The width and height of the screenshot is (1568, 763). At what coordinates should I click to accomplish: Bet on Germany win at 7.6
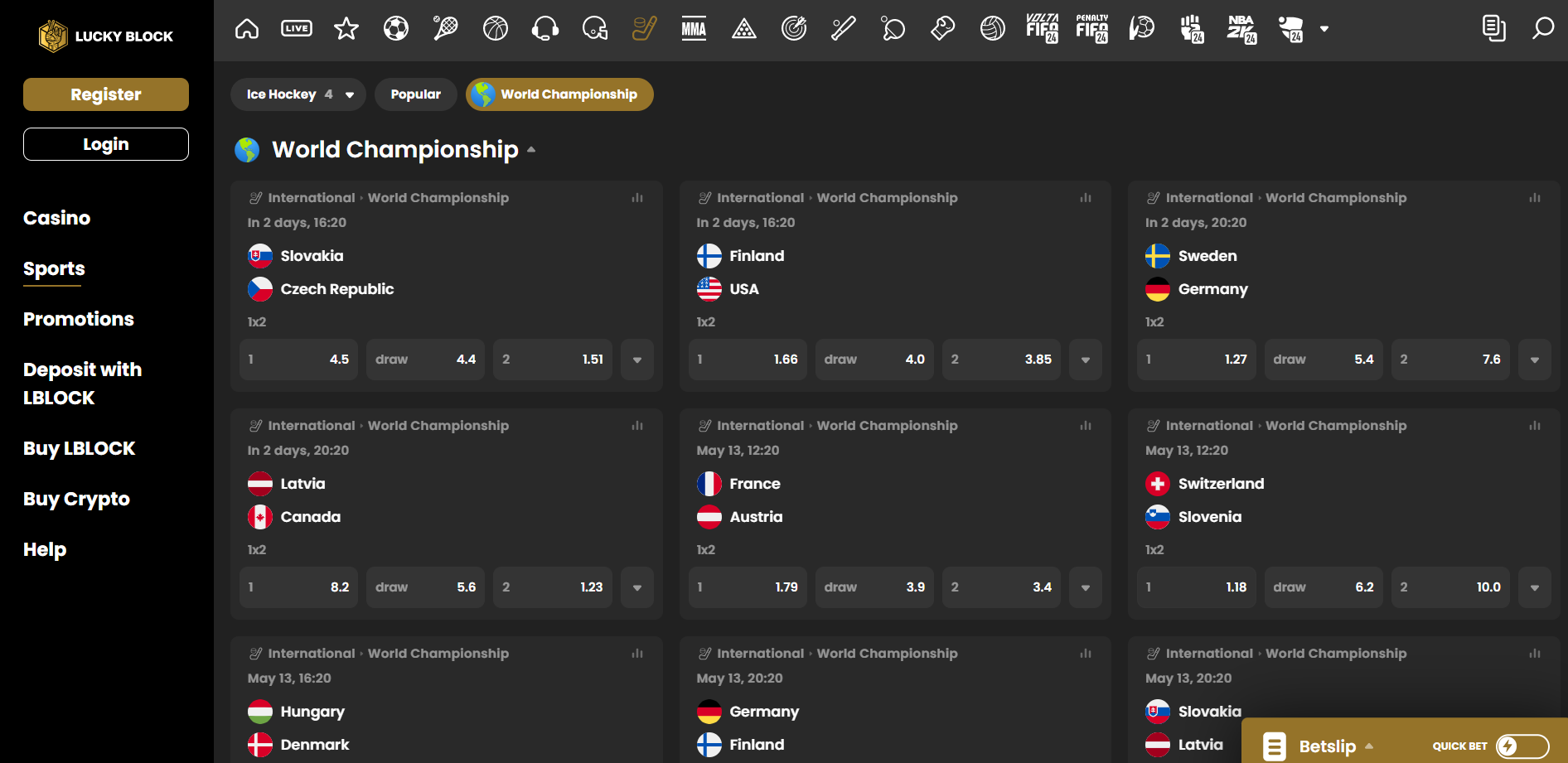1450,360
